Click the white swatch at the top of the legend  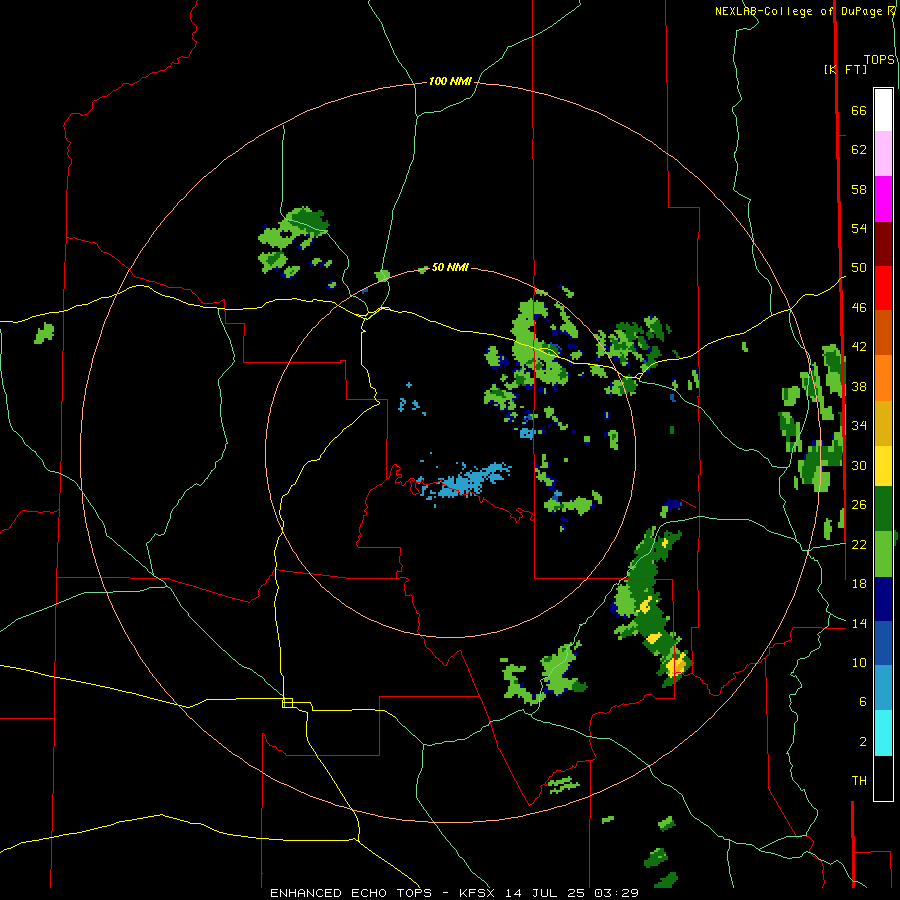pos(883,110)
